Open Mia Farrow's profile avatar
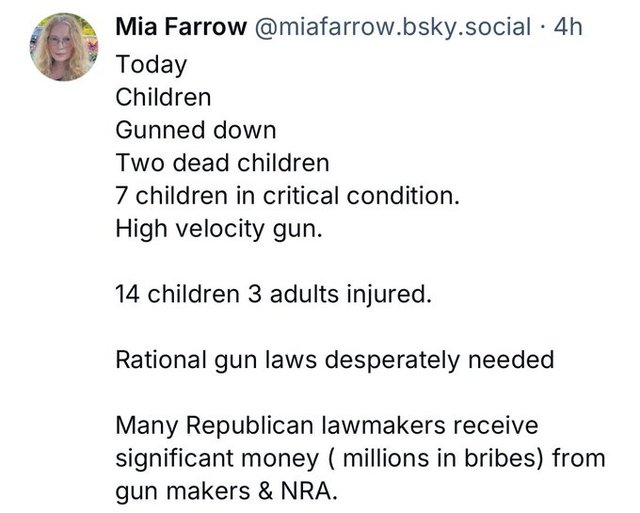640x513 pixels. [x=64, y=46]
